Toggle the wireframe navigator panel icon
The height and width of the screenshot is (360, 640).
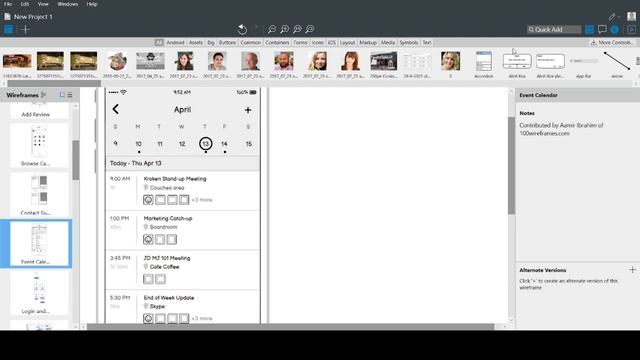point(9,29)
